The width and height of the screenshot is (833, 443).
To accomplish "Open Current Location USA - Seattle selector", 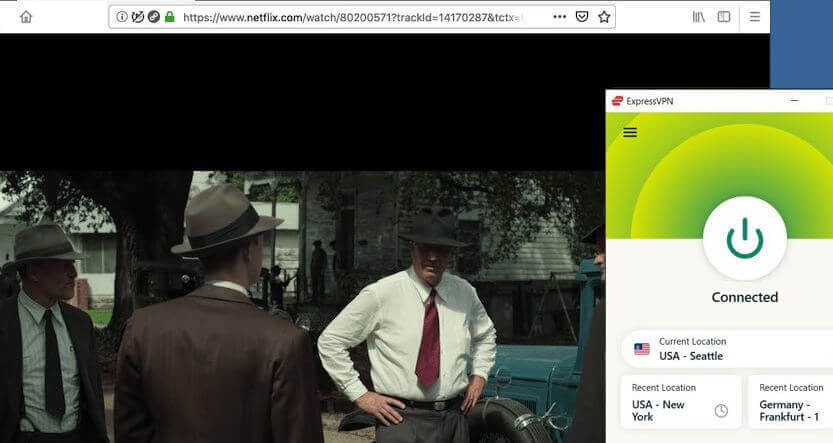I will point(727,349).
